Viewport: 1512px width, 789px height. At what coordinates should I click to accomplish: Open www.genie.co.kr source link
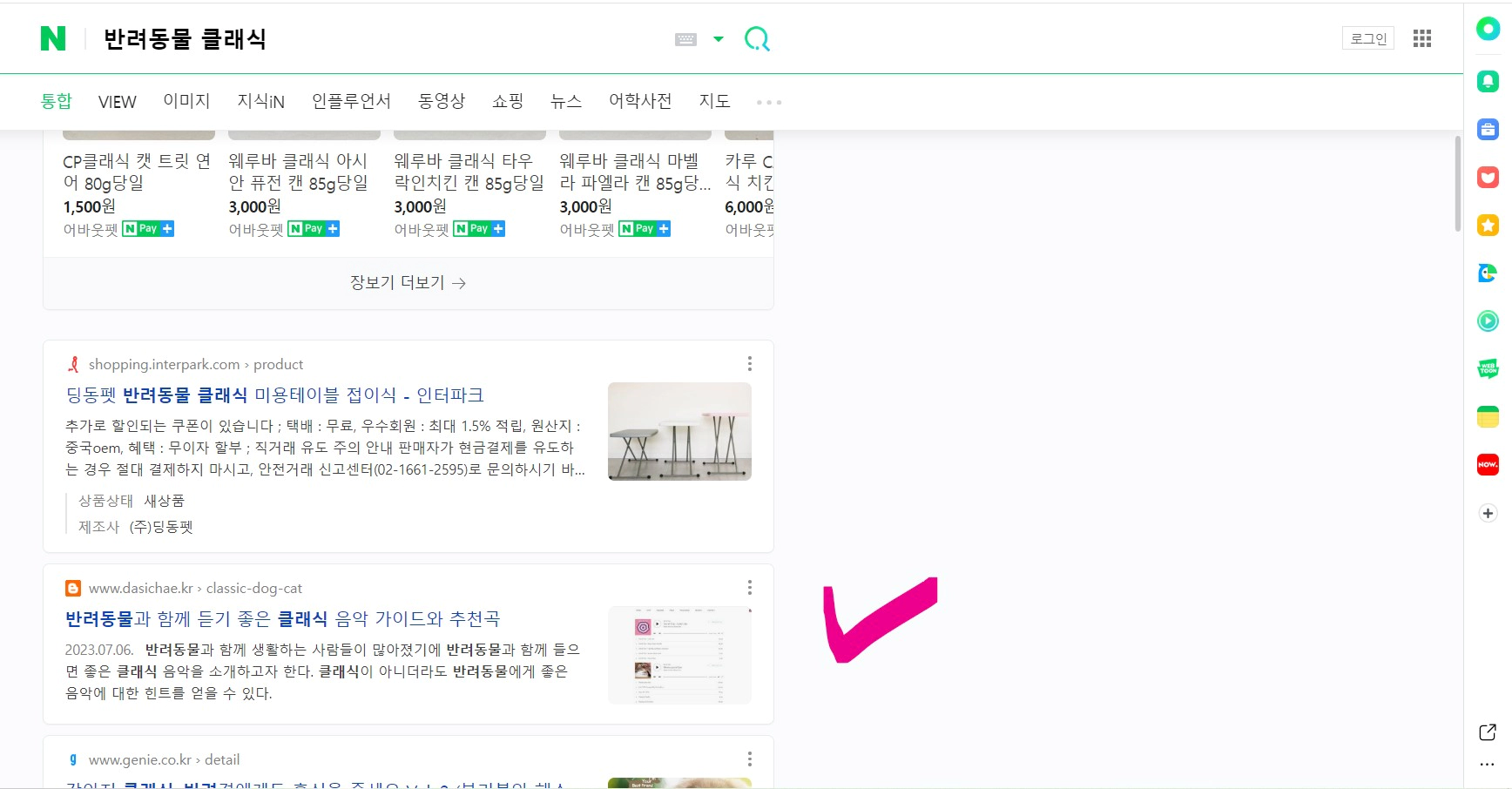coord(164,759)
